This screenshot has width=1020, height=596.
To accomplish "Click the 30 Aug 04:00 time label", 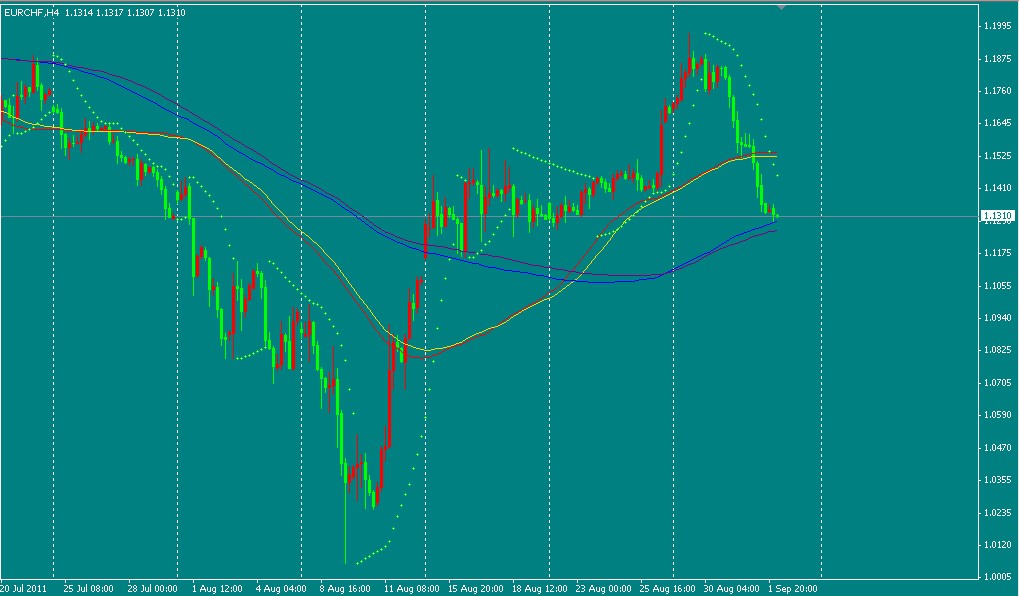I will point(731,589).
